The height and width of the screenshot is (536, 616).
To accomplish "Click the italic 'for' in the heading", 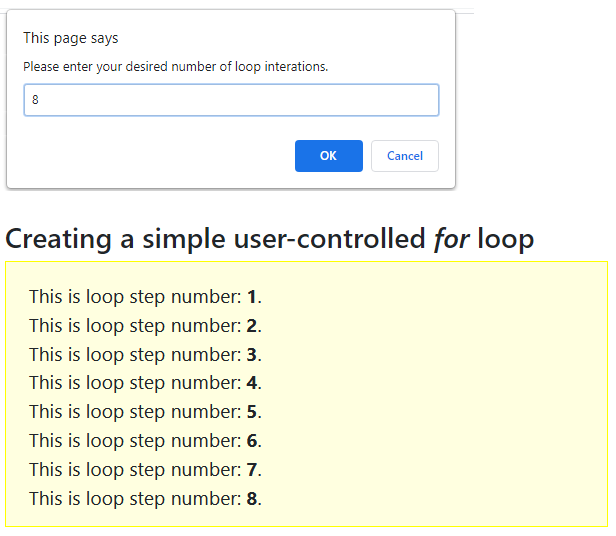I will [451, 239].
